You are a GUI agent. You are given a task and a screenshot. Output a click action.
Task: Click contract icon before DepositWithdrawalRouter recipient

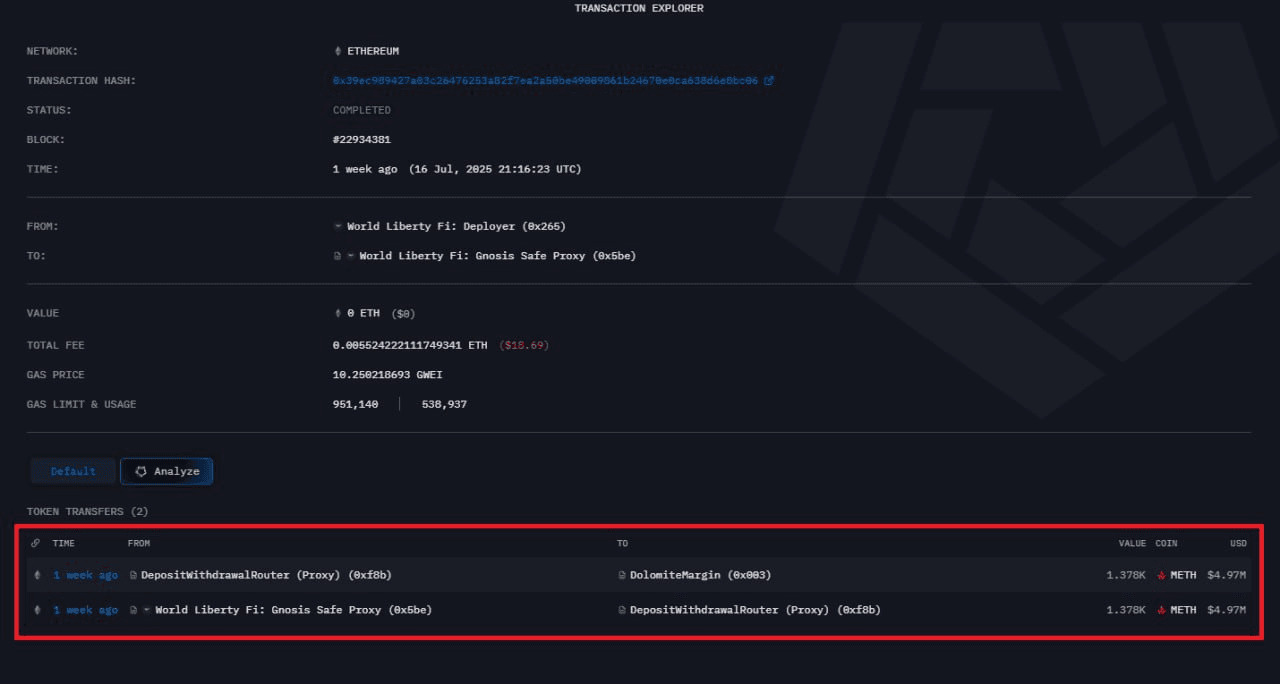(x=622, y=610)
